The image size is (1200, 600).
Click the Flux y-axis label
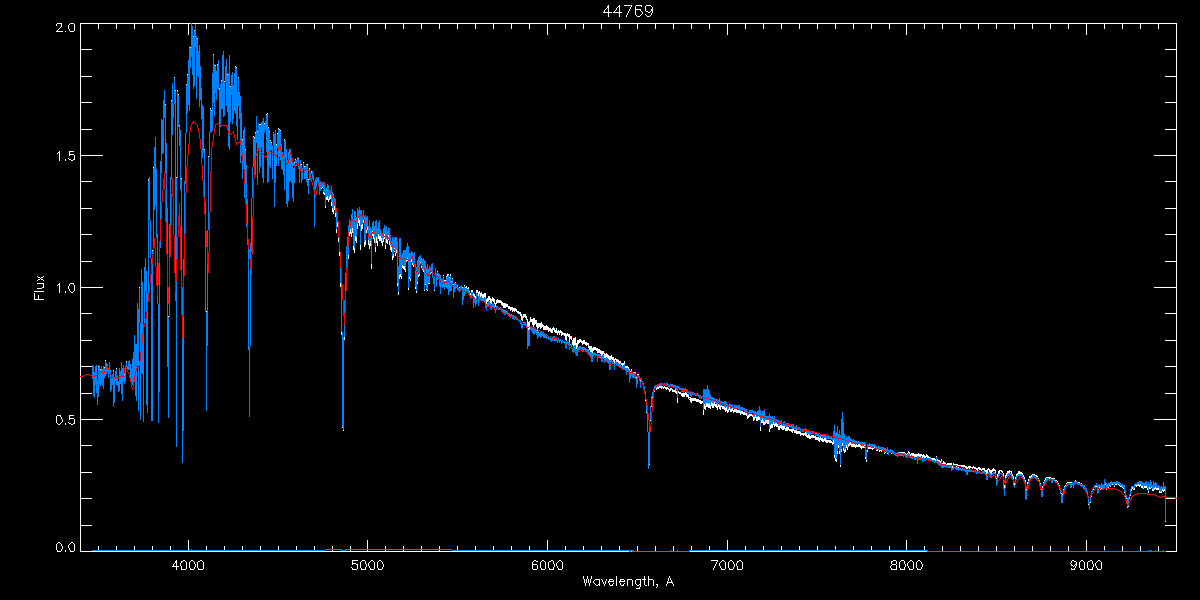point(40,287)
